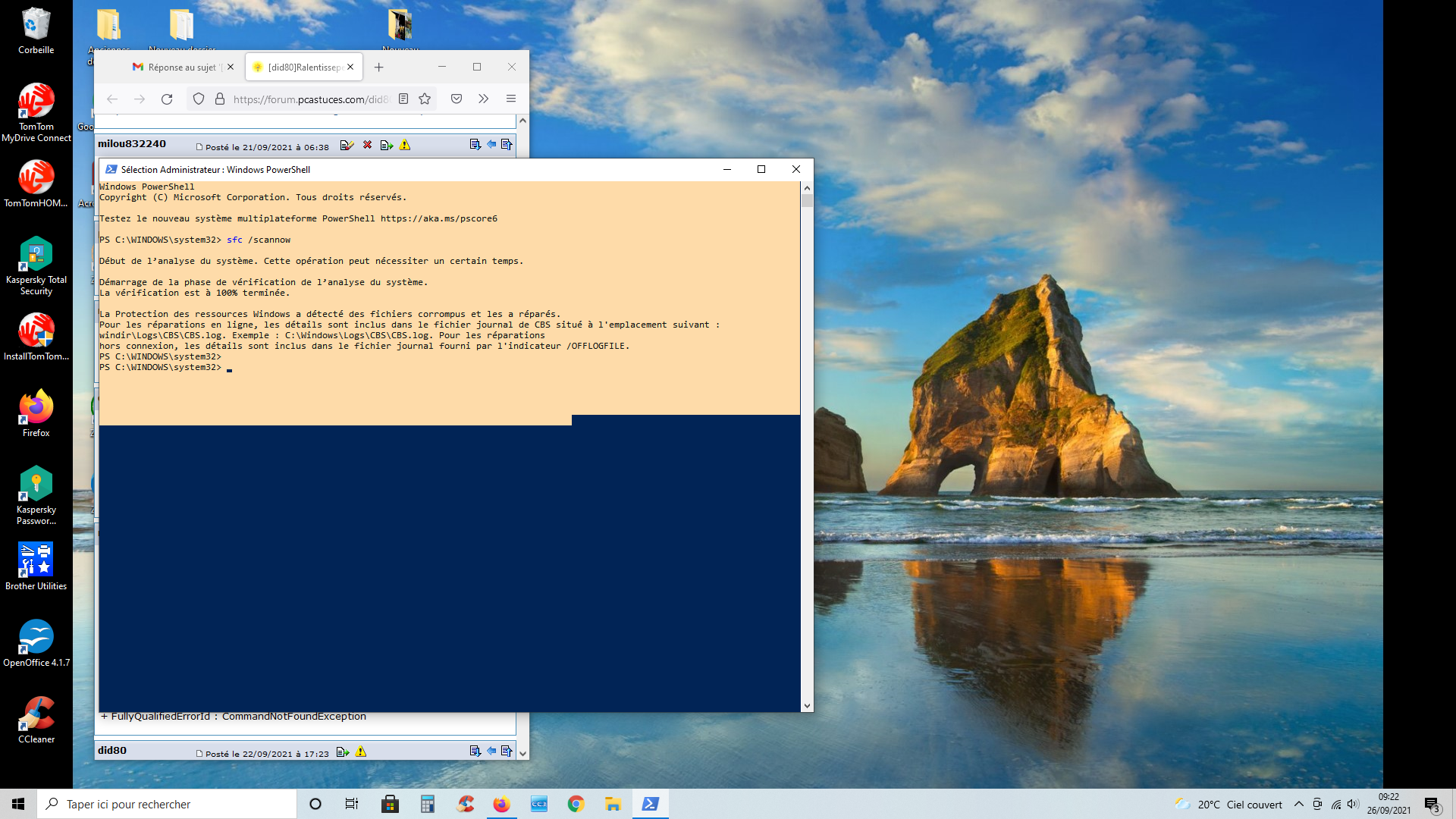Open the Windows Start menu
Image resolution: width=1456 pixels, height=819 pixels.
coord(18,804)
